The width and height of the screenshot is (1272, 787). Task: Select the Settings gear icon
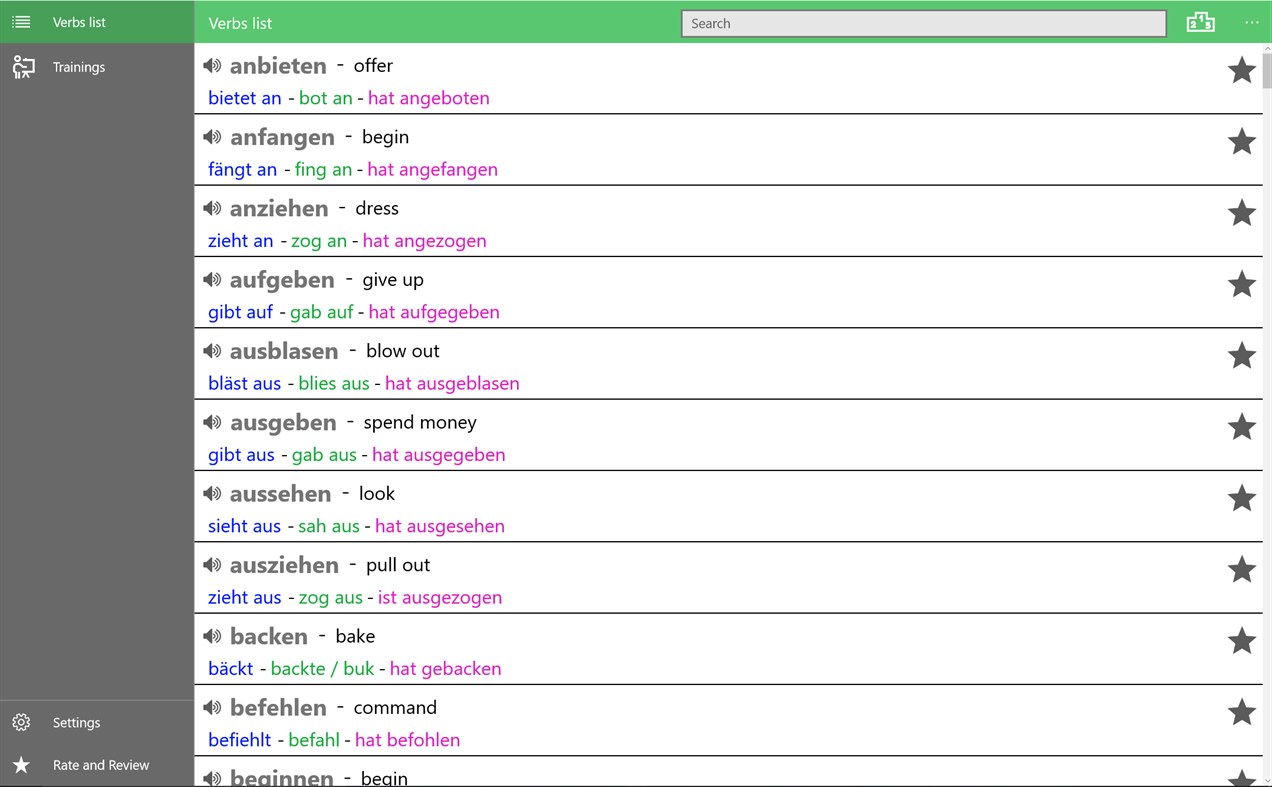coord(21,722)
